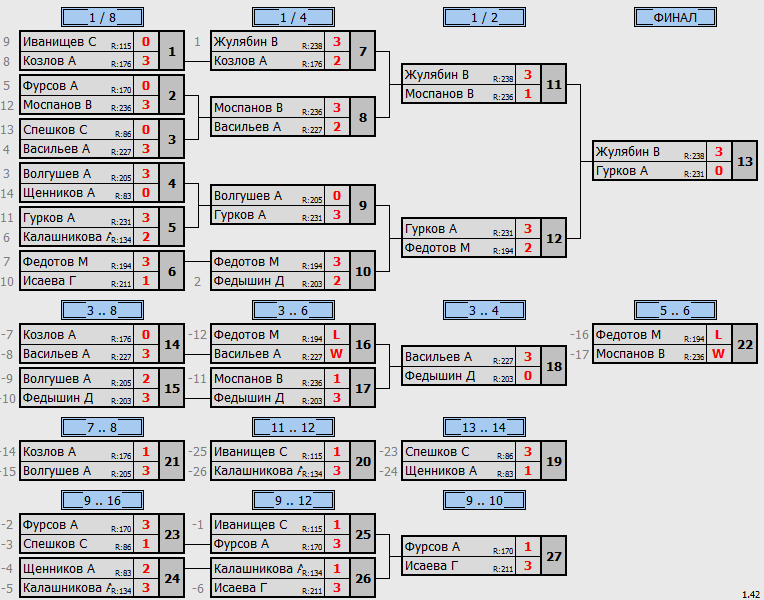Click Козлов А in match 21
This screenshot has height=600, width=764.
[x=50, y=452]
